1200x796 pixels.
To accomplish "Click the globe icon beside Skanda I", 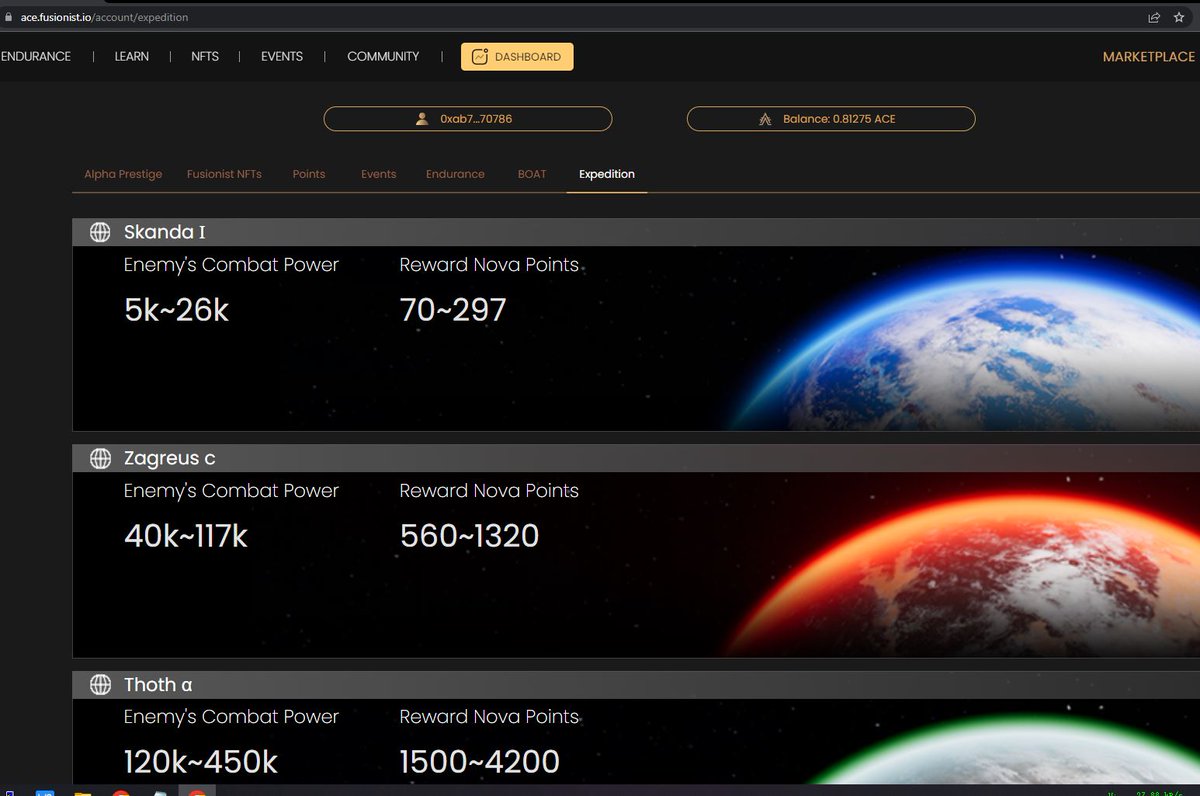I will (x=100, y=232).
